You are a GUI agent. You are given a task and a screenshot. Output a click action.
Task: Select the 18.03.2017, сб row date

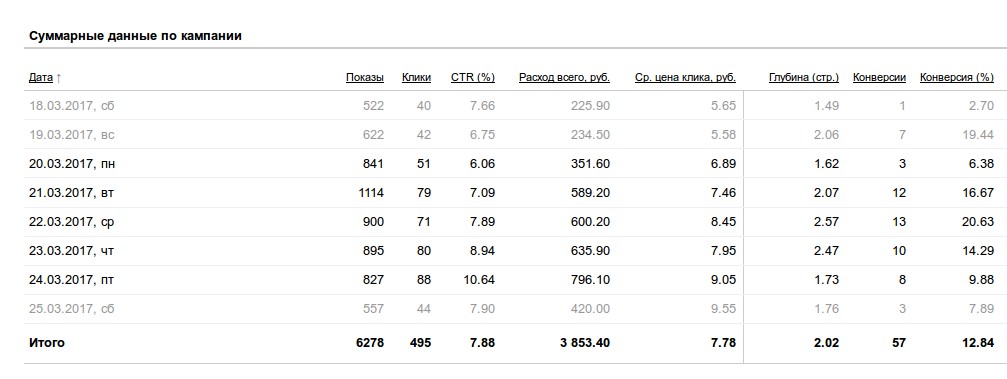[71, 106]
